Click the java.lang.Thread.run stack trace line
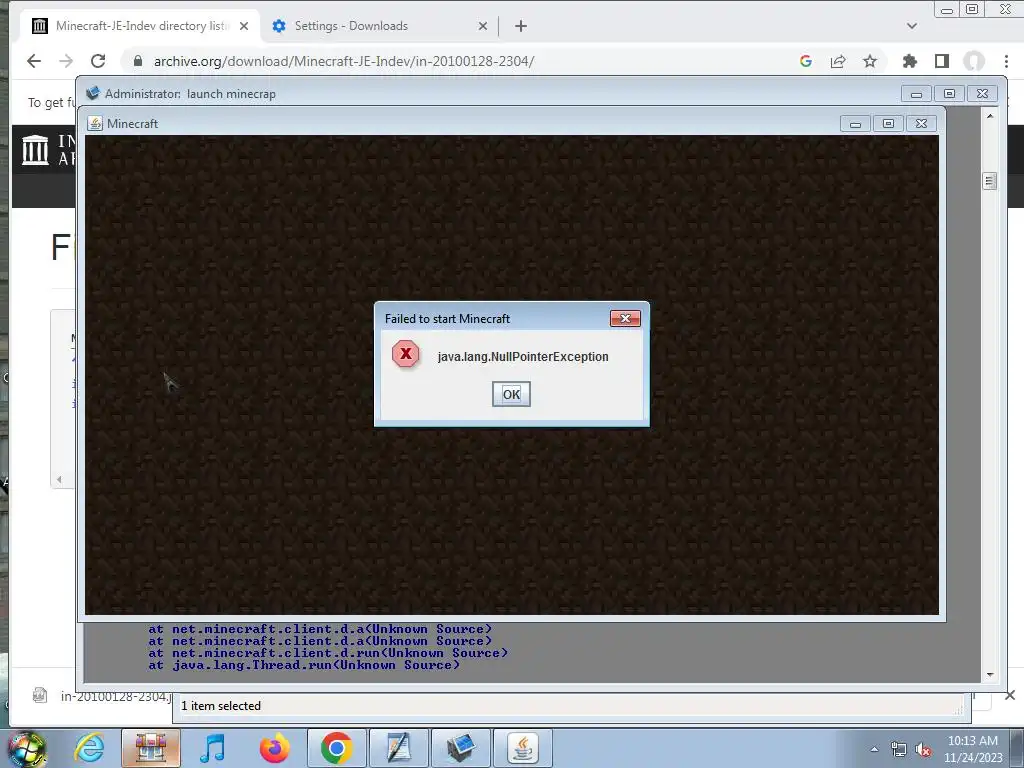This screenshot has height=768, width=1024. [x=304, y=665]
